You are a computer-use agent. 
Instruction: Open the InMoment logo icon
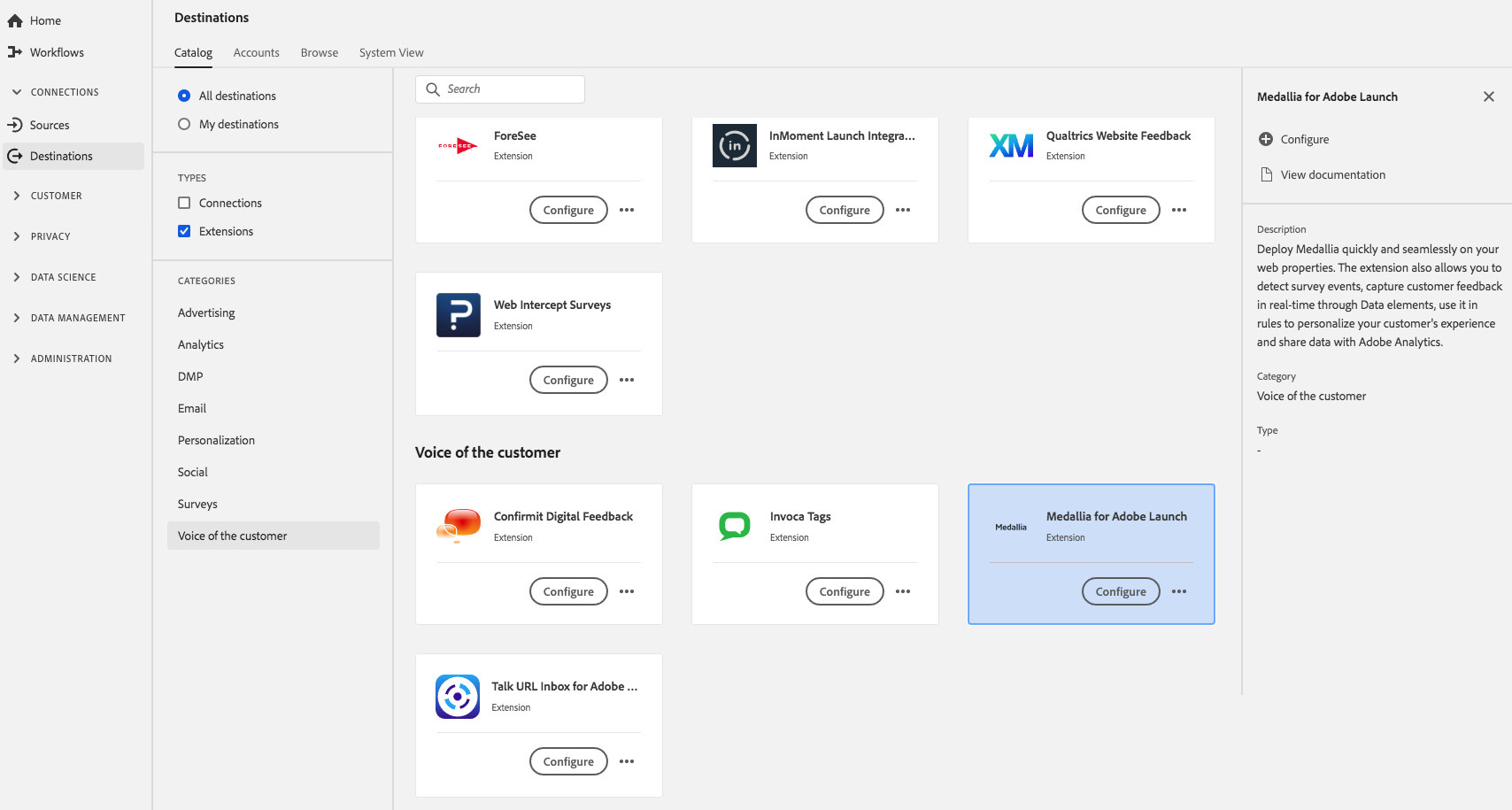pyautogui.click(x=735, y=146)
